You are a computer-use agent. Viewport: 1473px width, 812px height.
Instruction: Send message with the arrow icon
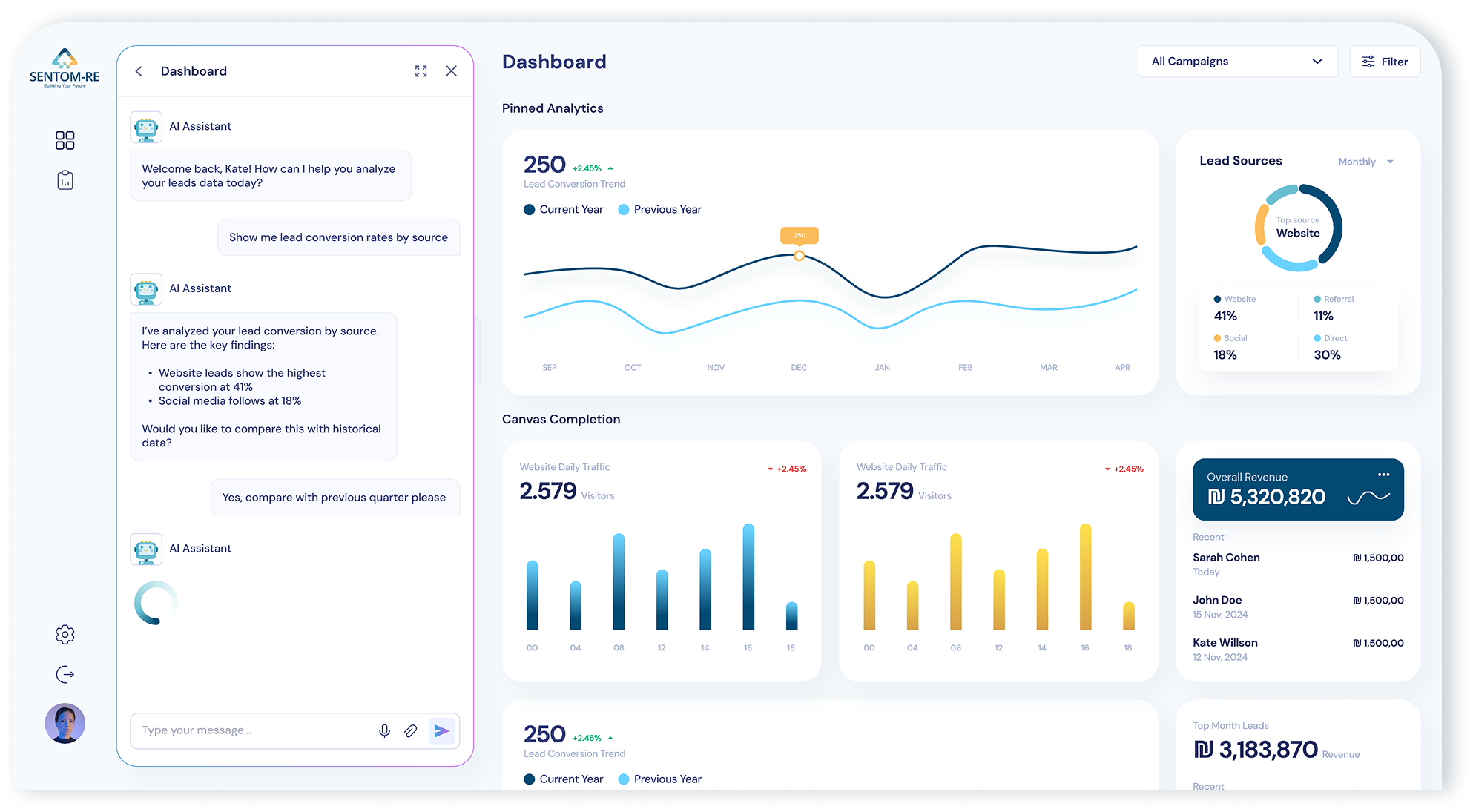[x=441, y=731]
